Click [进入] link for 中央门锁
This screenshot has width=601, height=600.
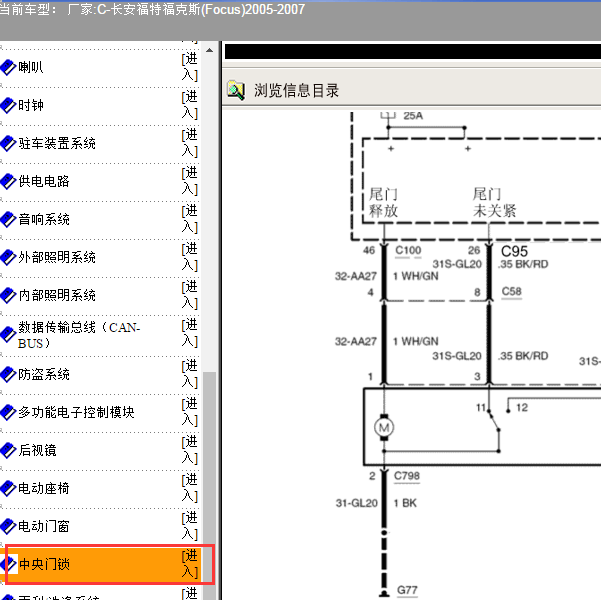[x=190, y=564]
